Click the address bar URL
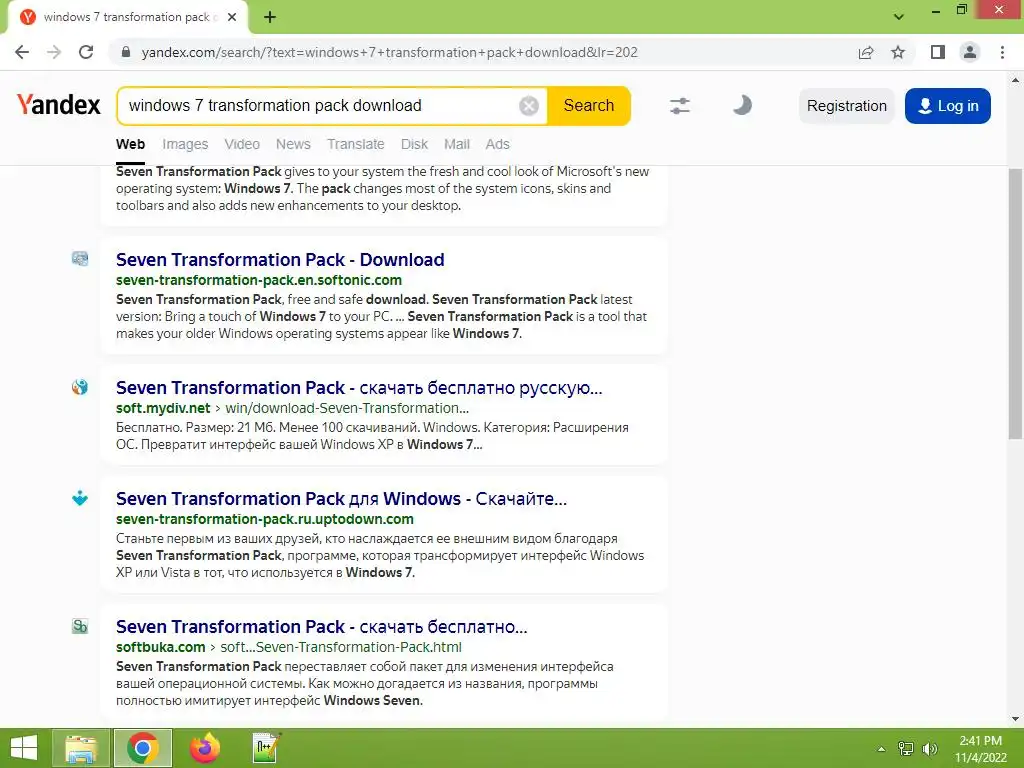The width and height of the screenshot is (1024, 768). coord(389,52)
